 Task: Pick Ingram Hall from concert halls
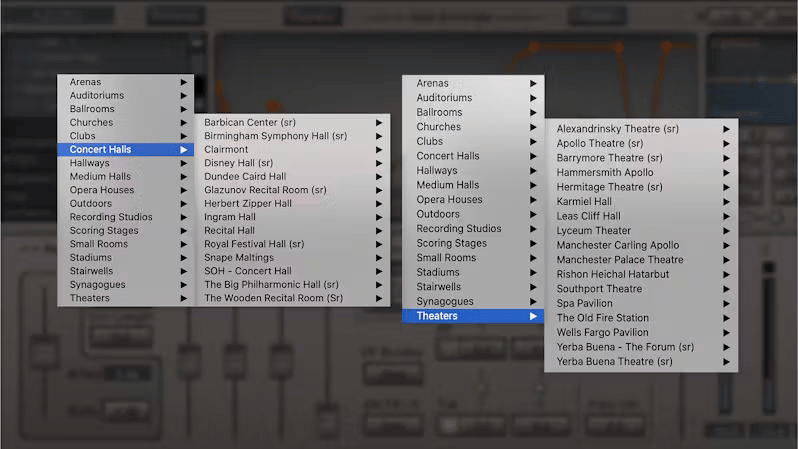pyautogui.click(x=292, y=217)
